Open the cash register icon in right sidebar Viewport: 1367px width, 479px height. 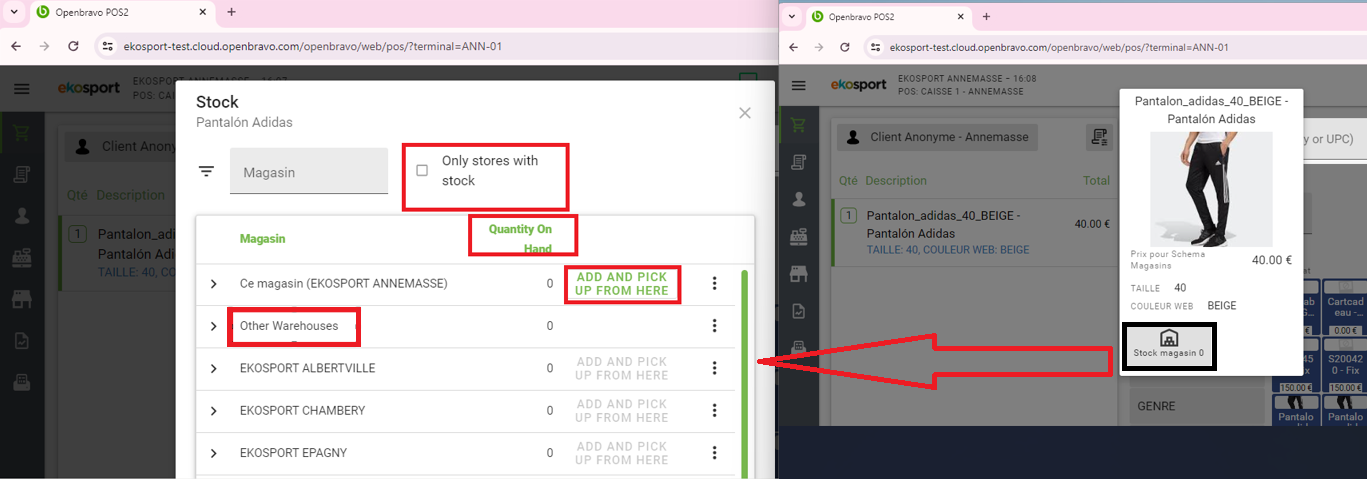click(798, 237)
